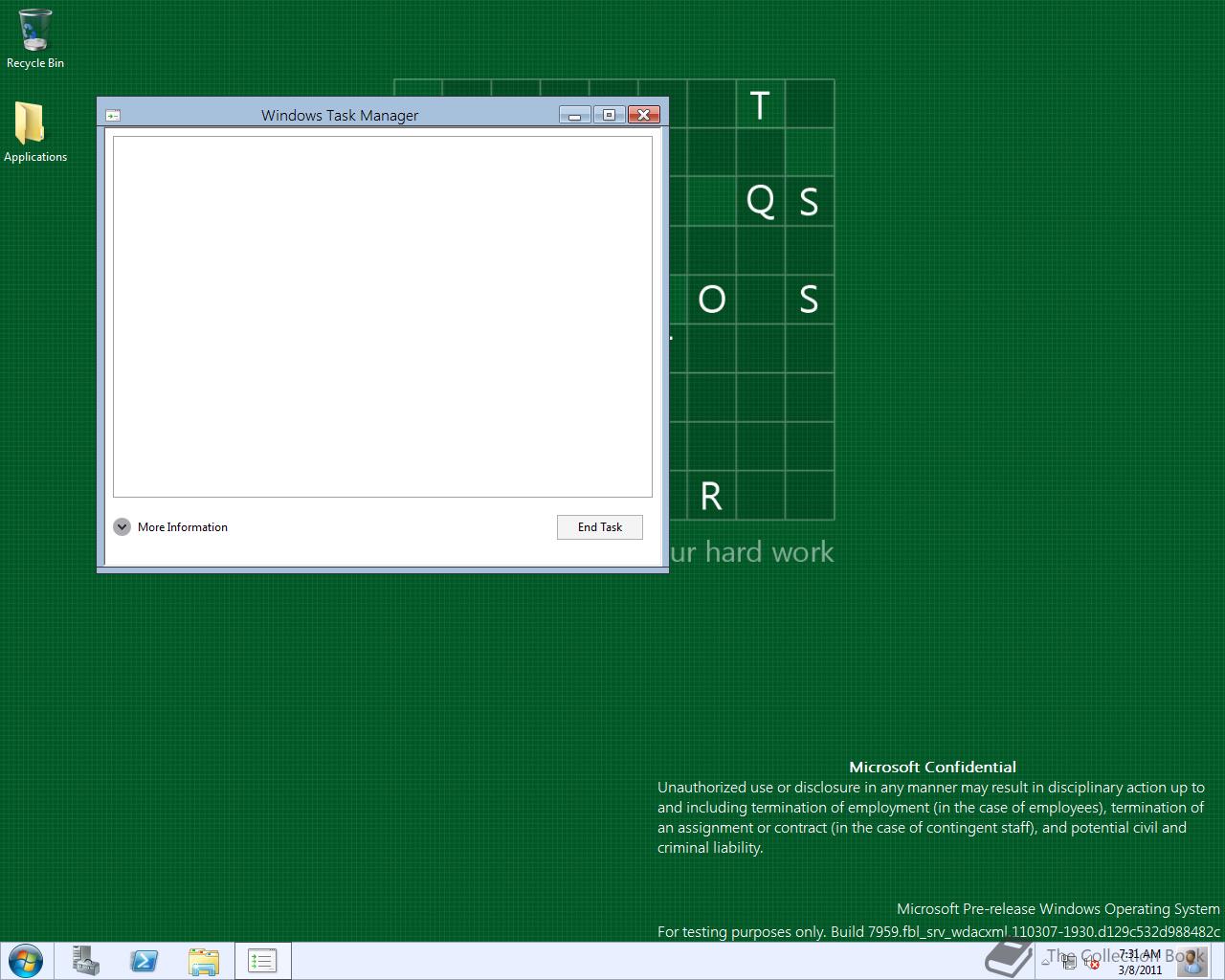Click the End Task button

coord(600,527)
